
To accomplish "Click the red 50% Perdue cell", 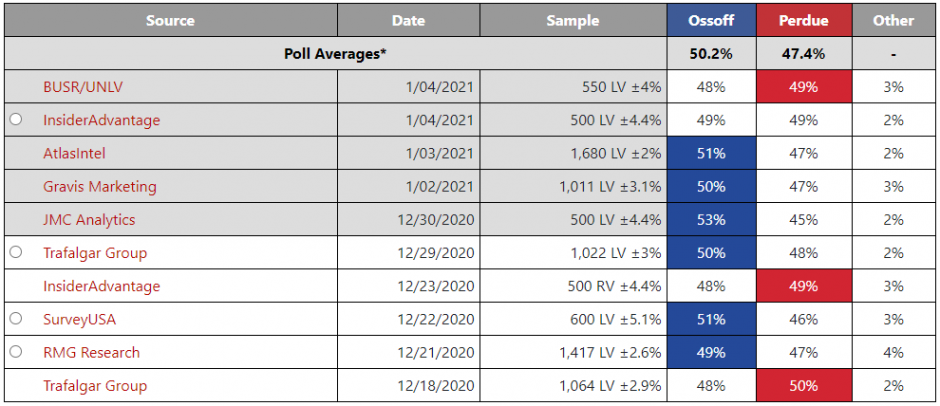I will click(x=803, y=386).
